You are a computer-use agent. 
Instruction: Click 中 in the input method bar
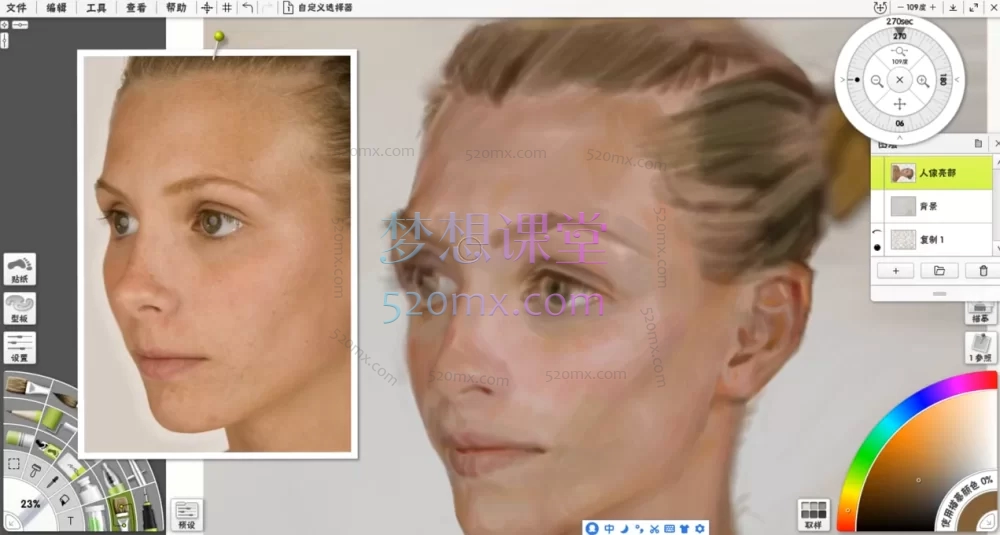[x=609, y=528]
